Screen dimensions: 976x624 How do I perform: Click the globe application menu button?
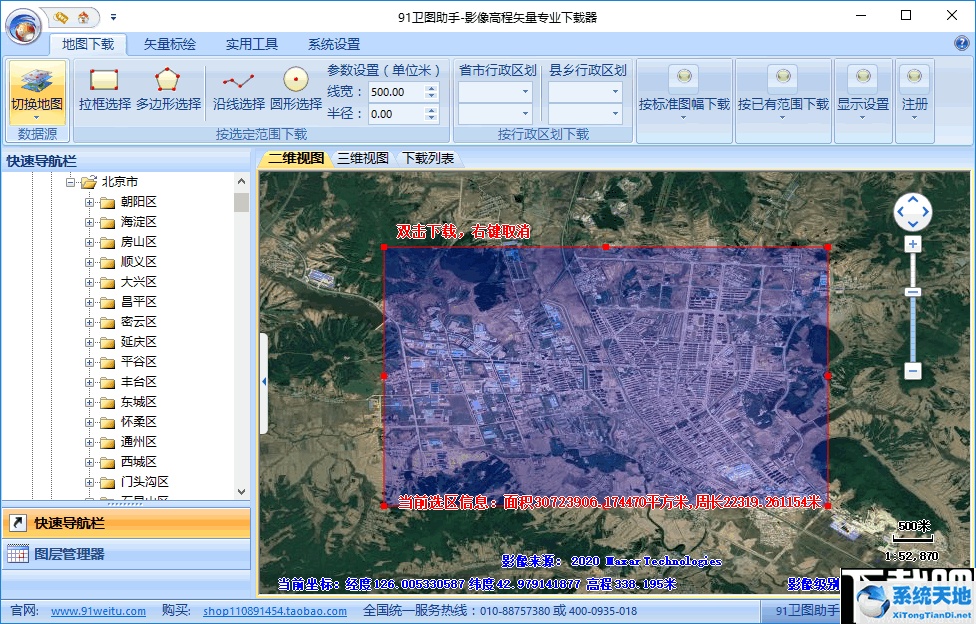pos(24,27)
